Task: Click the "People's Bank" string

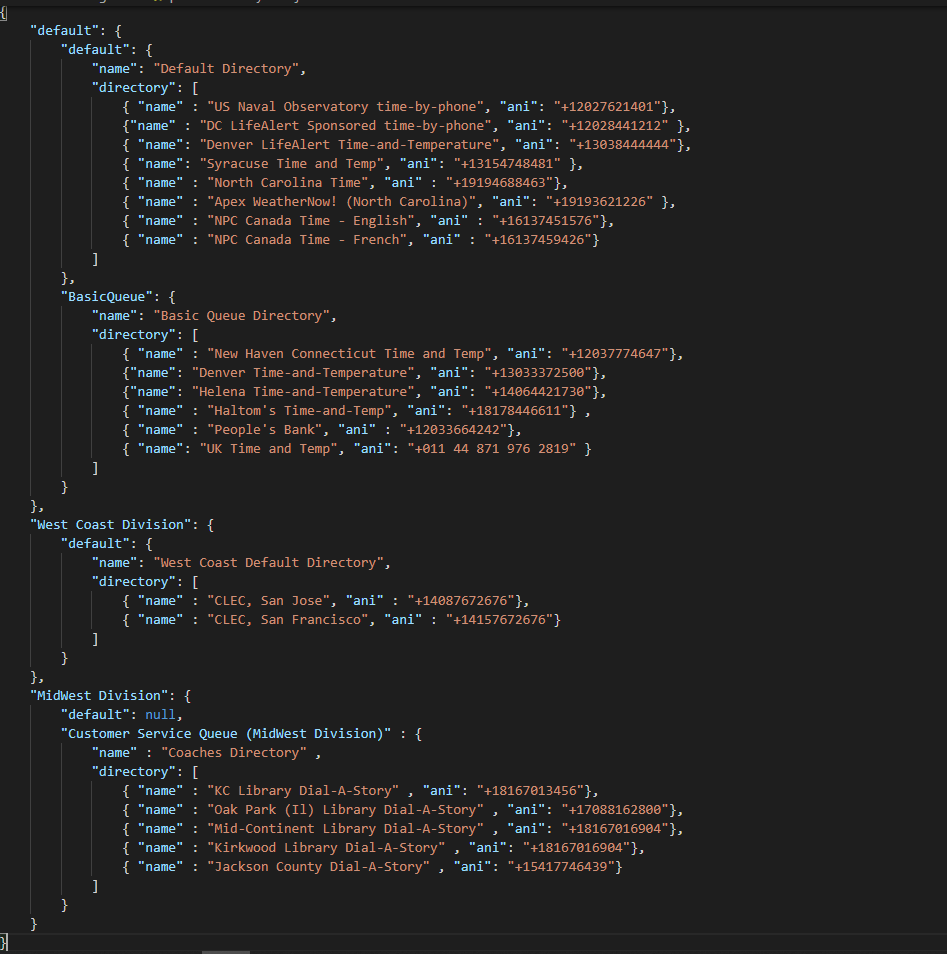Action: [265, 430]
